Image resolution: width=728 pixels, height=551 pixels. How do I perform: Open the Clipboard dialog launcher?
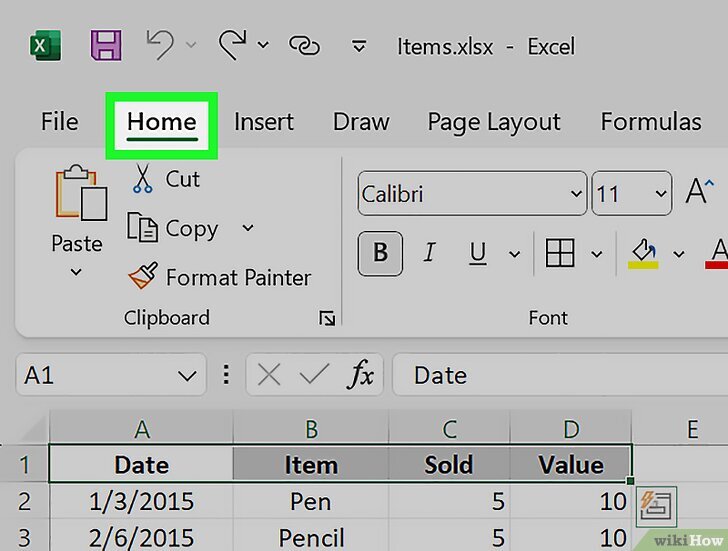[x=326, y=318]
